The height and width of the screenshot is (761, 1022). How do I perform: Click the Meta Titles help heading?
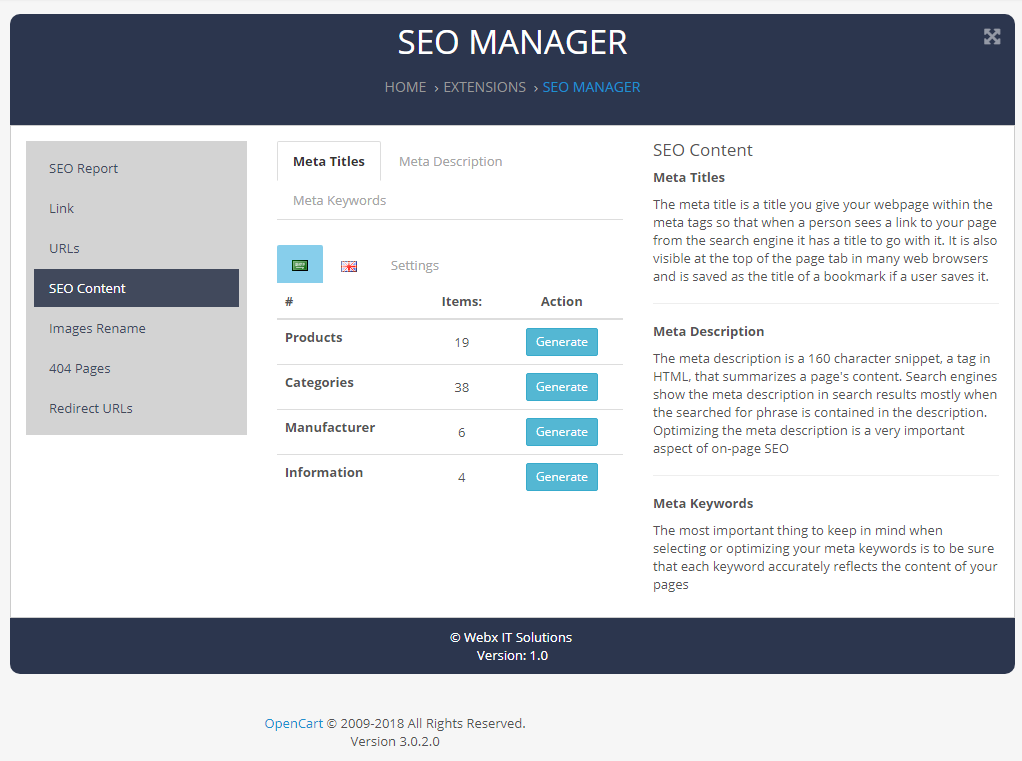(x=689, y=177)
